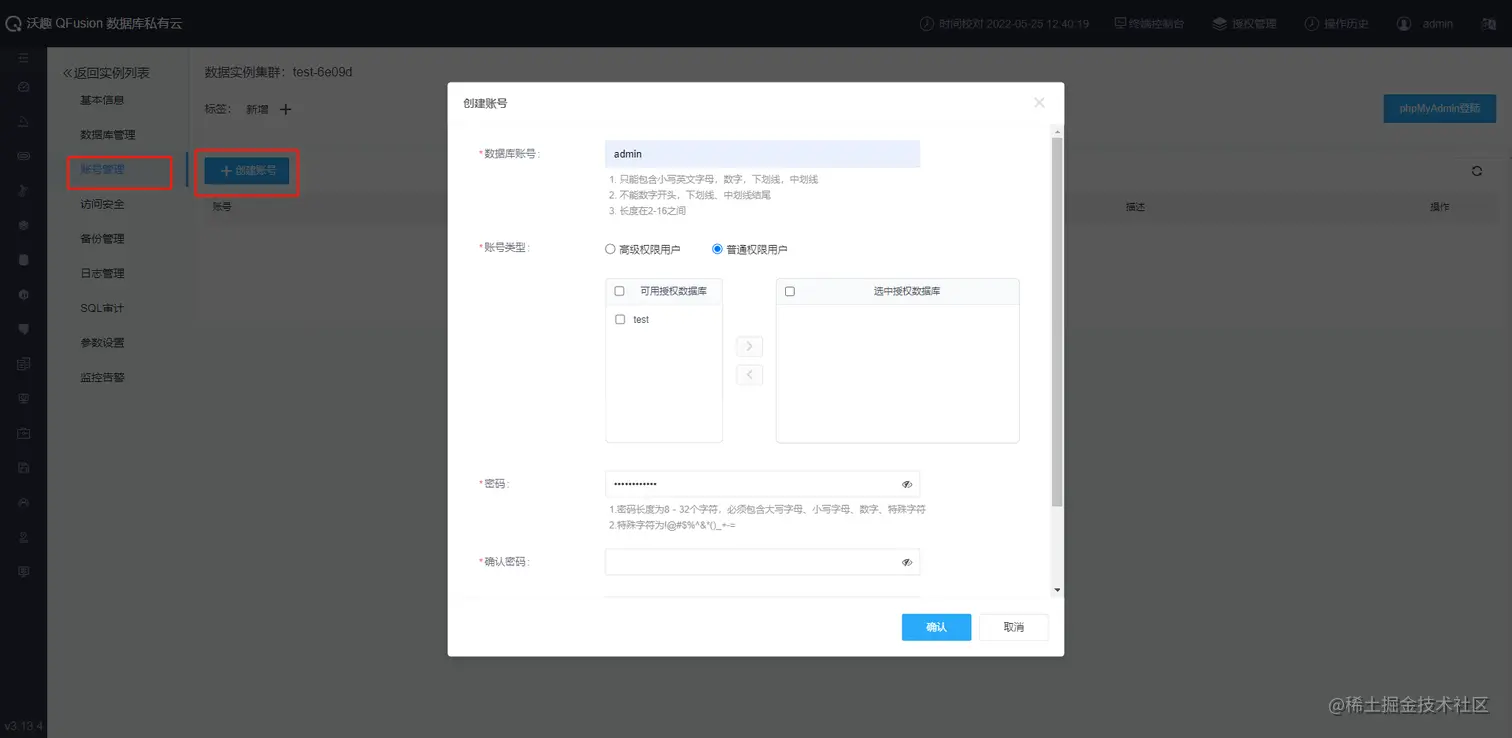The height and width of the screenshot is (738, 1512).
Task: Move database back with < arrow
Action: (x=749, y=376)
